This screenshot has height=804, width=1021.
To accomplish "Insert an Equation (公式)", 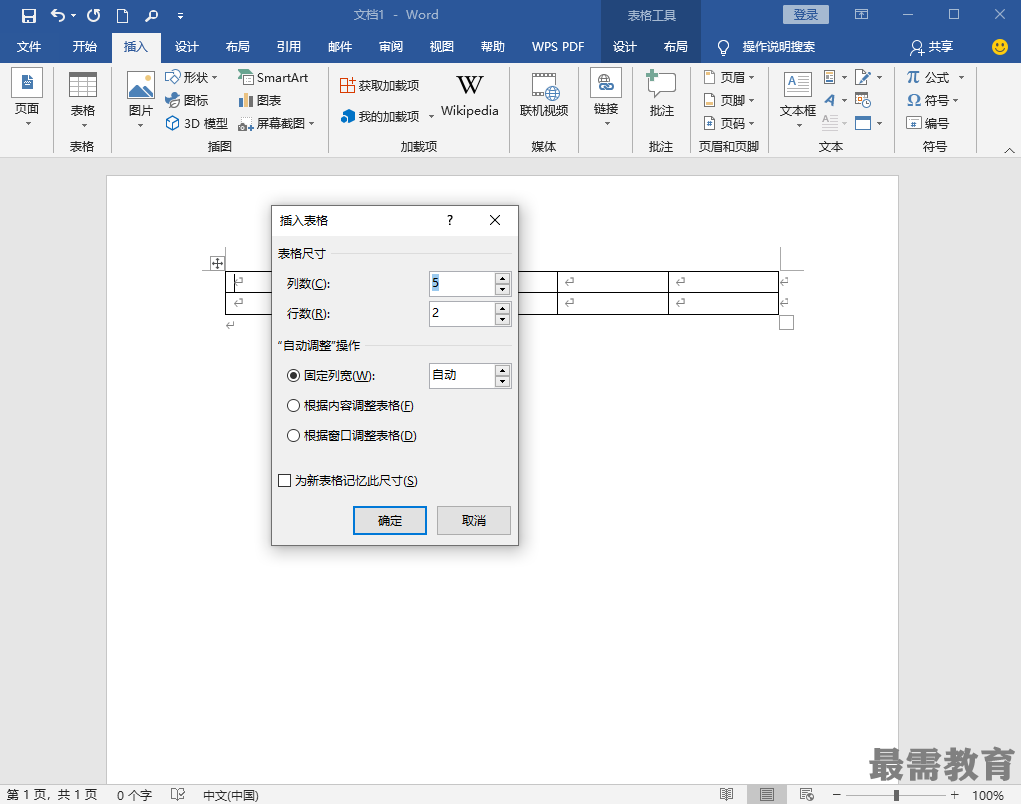I will (934, 77).
